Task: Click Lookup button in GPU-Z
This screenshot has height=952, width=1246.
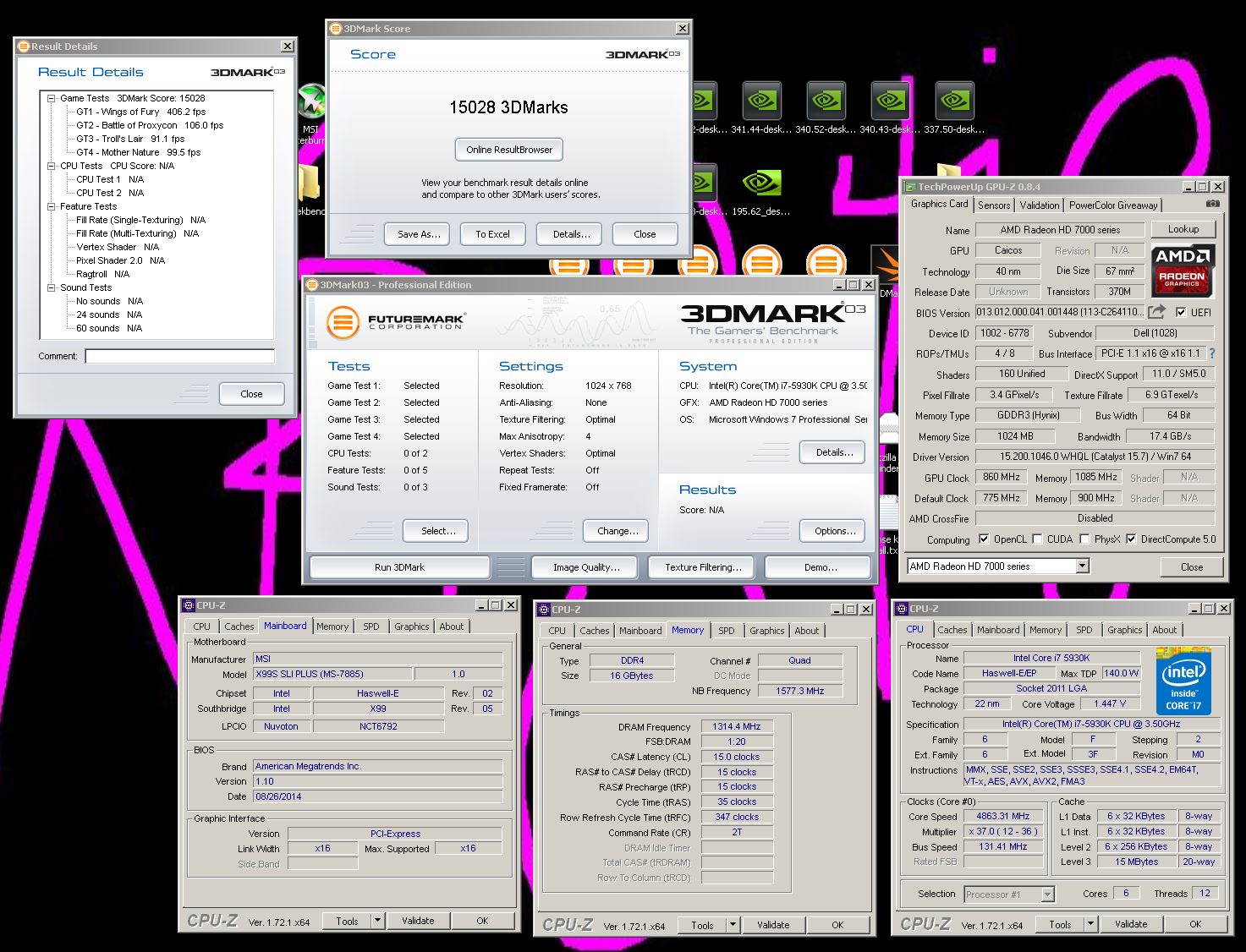Action: [1183, 229]
